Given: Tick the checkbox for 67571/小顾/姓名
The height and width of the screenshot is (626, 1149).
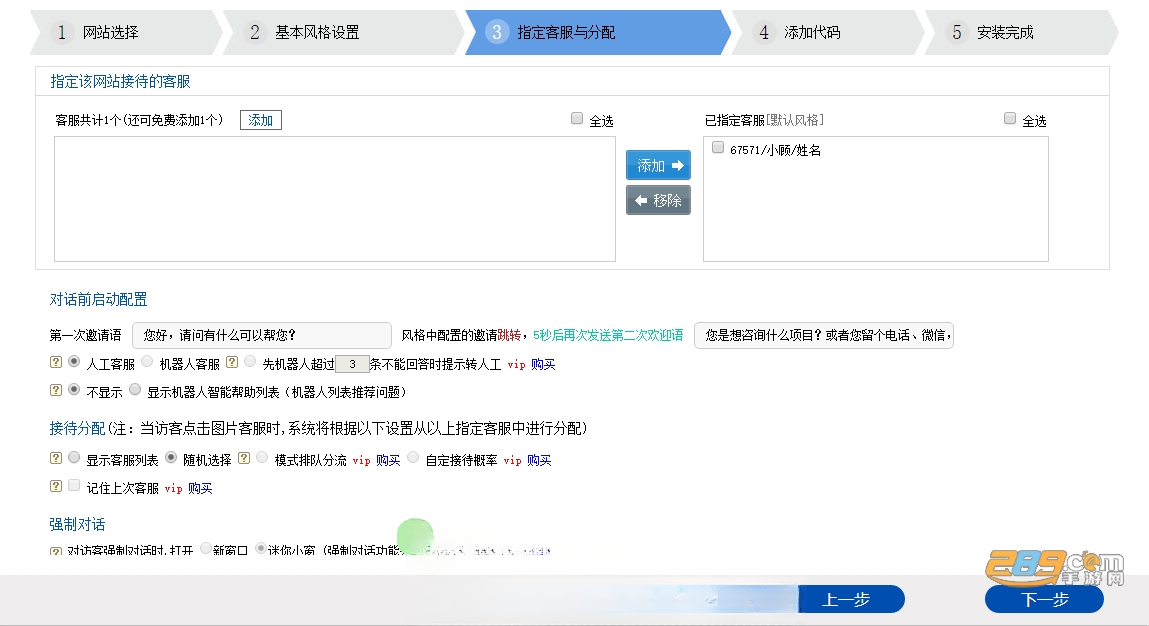Looking at the screenshot, I should [718, 148].
